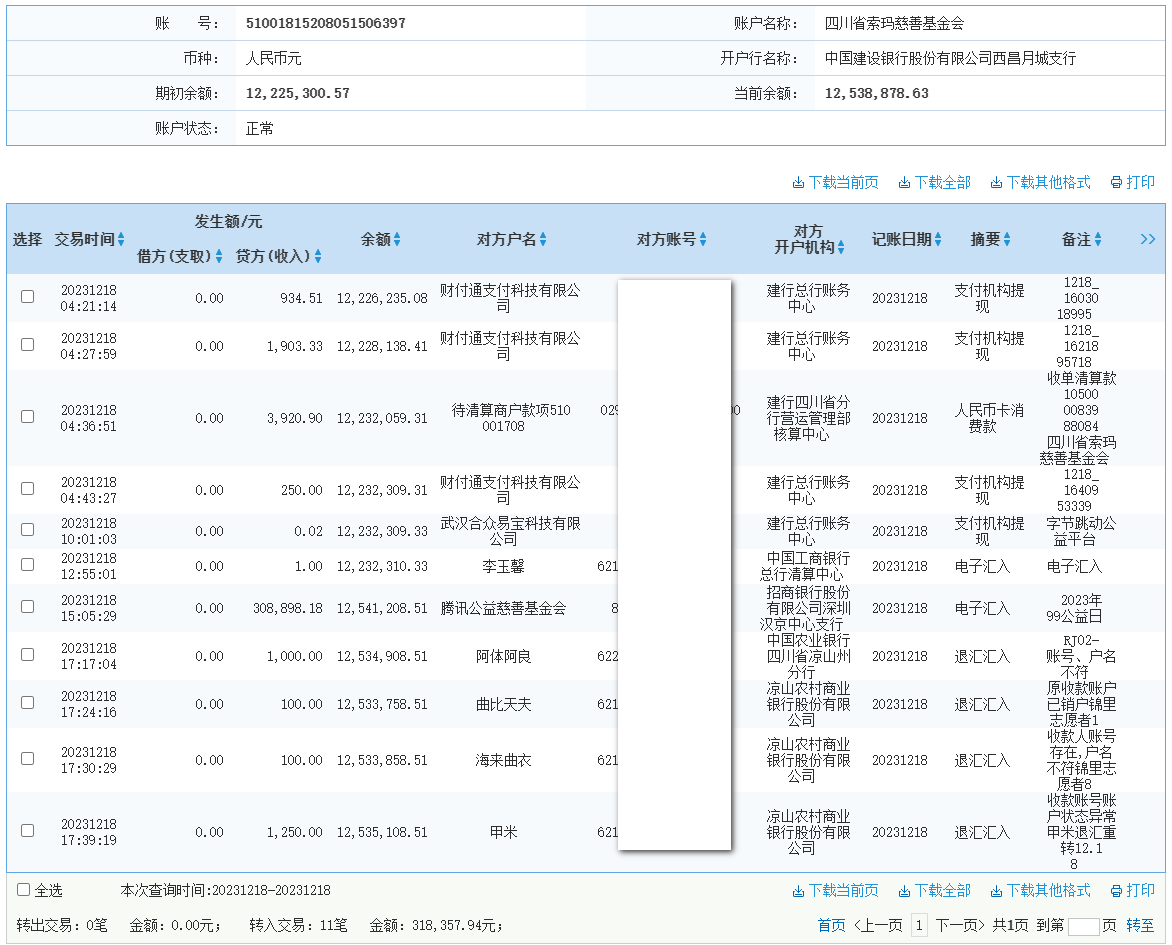Viewport: 1172px width, 945px height.
Task: Click payer name 甲米
Action: coord(503,832)
